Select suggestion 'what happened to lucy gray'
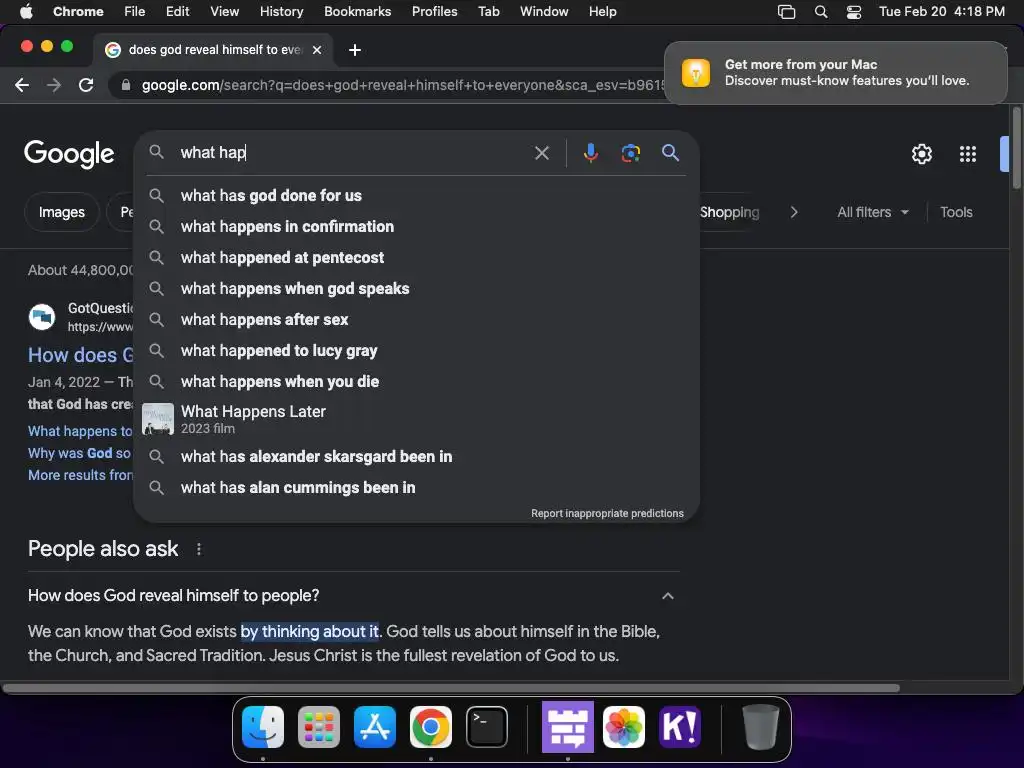The width and height of the screenshot is (1024, 768). [x=416, y=351]
